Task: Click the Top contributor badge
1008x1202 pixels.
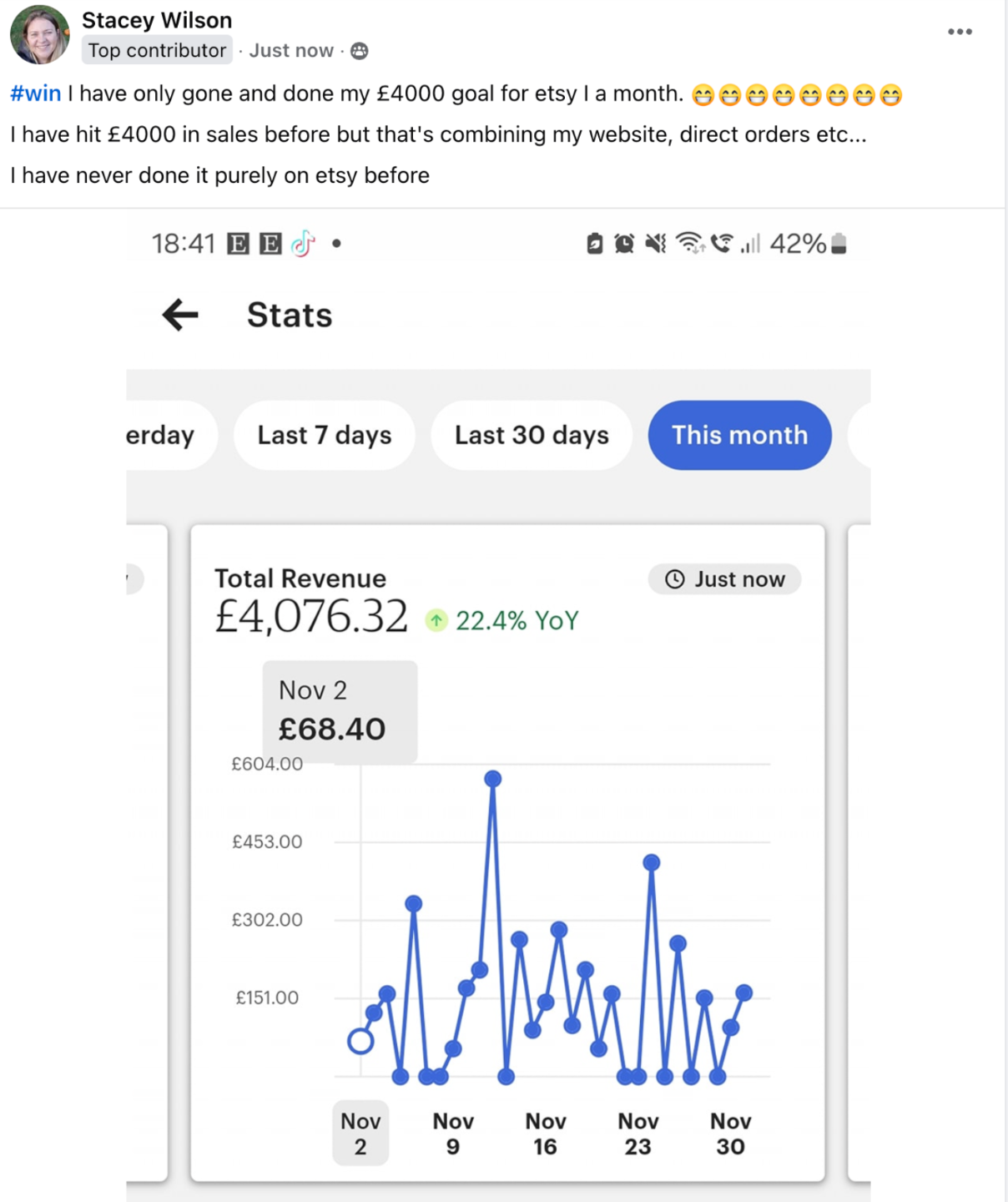Action: tap(157, 51)
